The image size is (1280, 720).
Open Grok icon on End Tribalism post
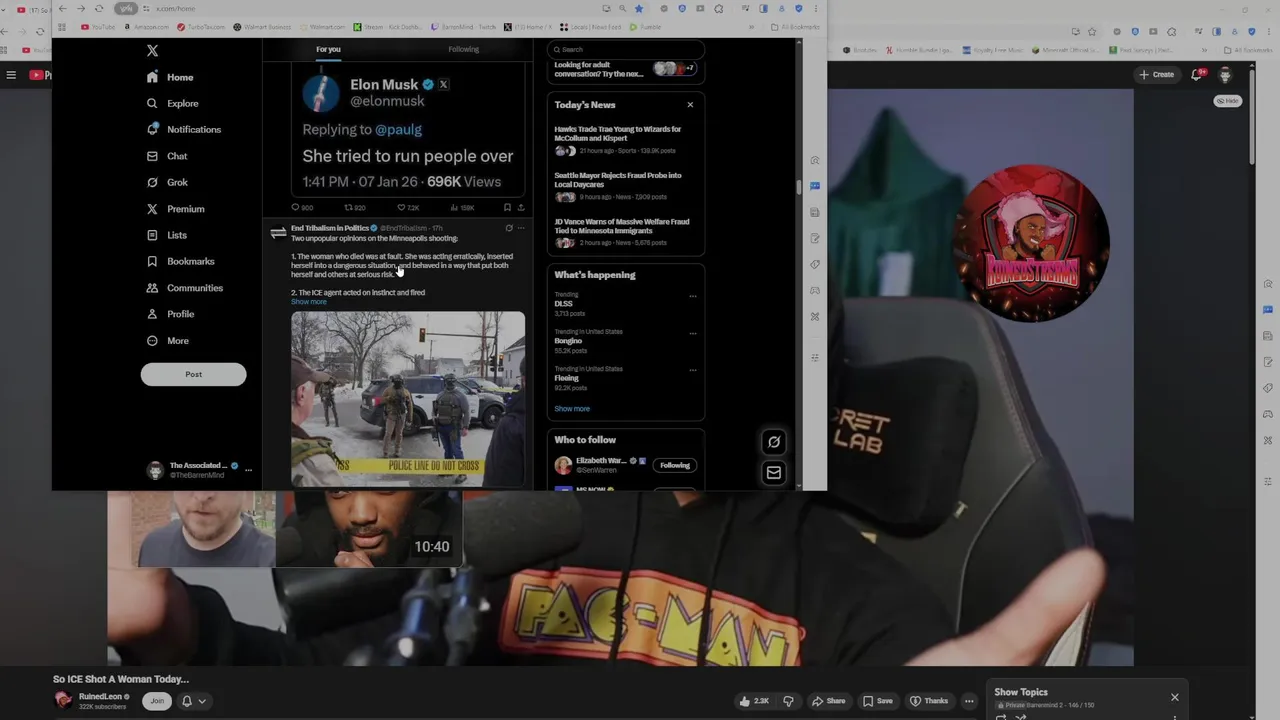(x=508, y=228)
